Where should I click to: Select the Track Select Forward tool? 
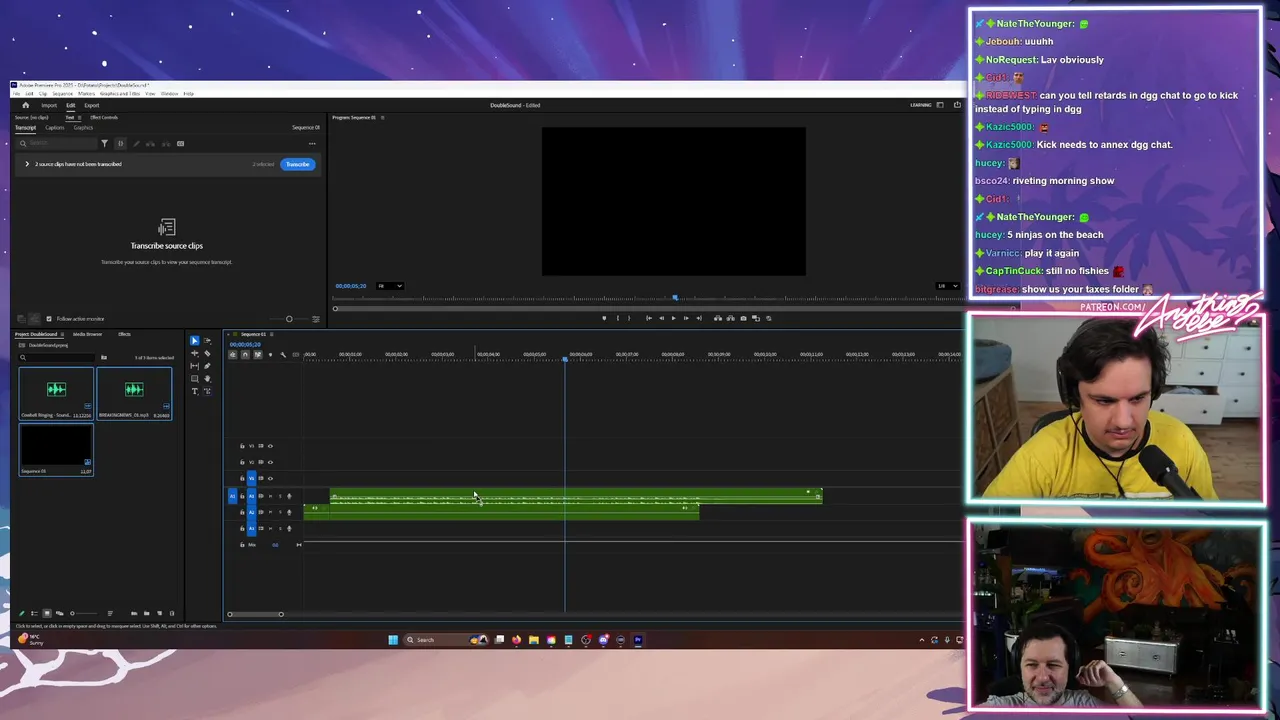pos(207,341)
